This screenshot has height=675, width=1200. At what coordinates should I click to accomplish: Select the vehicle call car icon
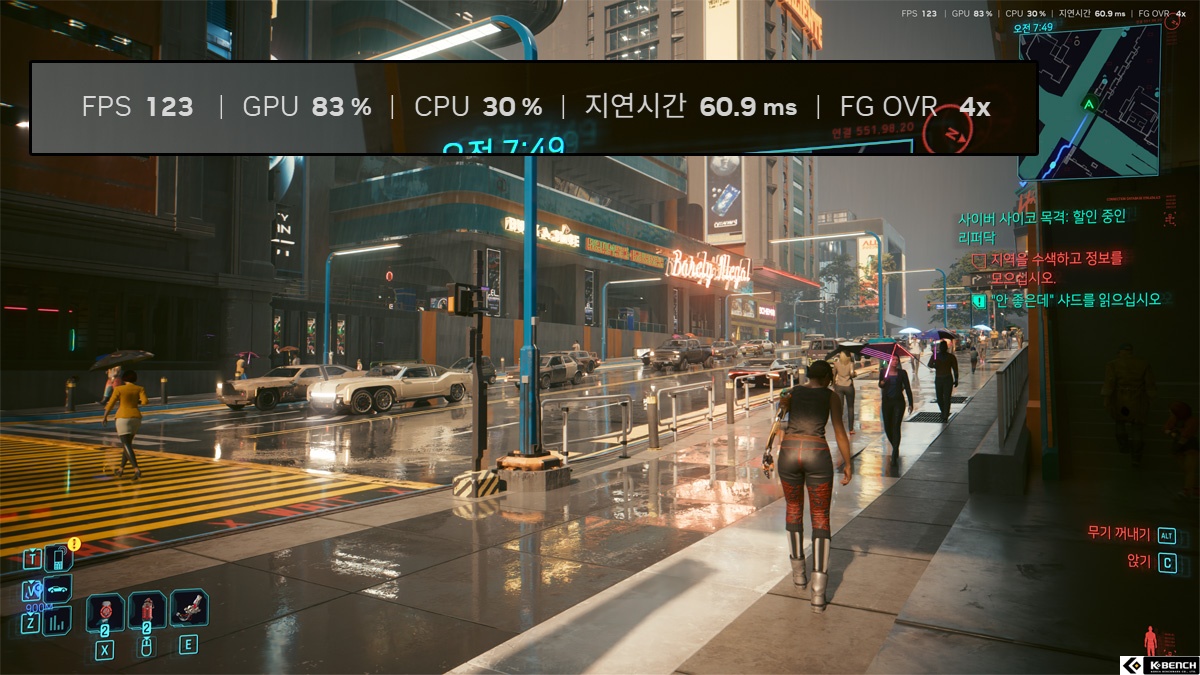coord(58,590)
